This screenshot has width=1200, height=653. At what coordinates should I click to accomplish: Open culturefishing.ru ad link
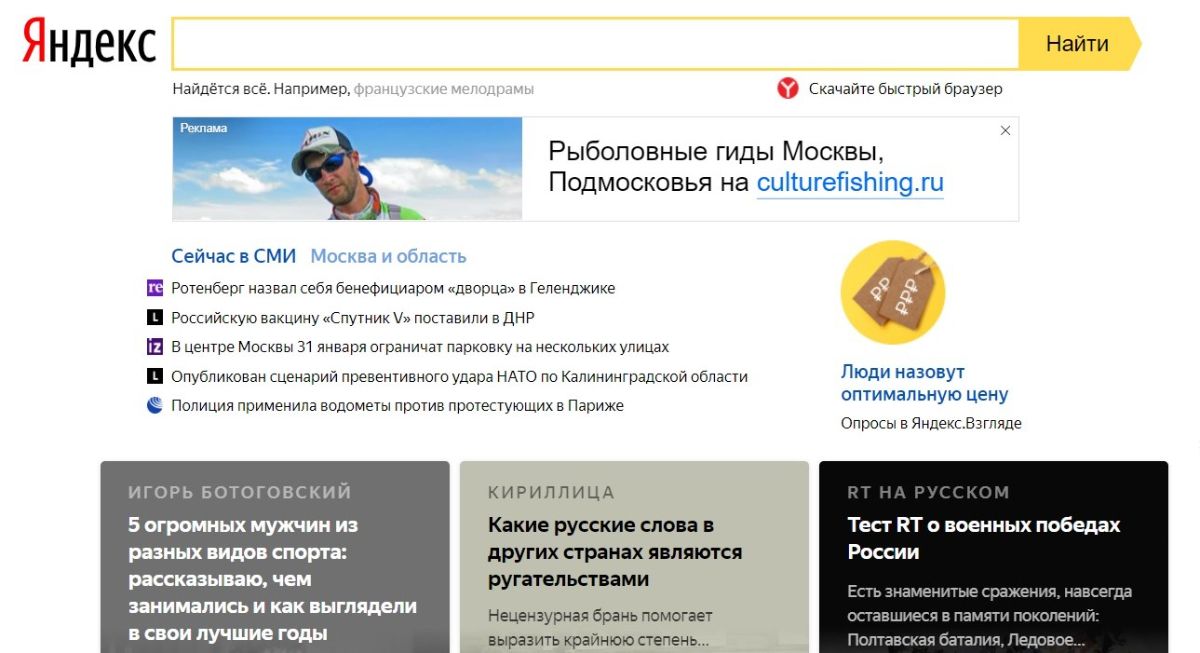(x=850, y=183)
